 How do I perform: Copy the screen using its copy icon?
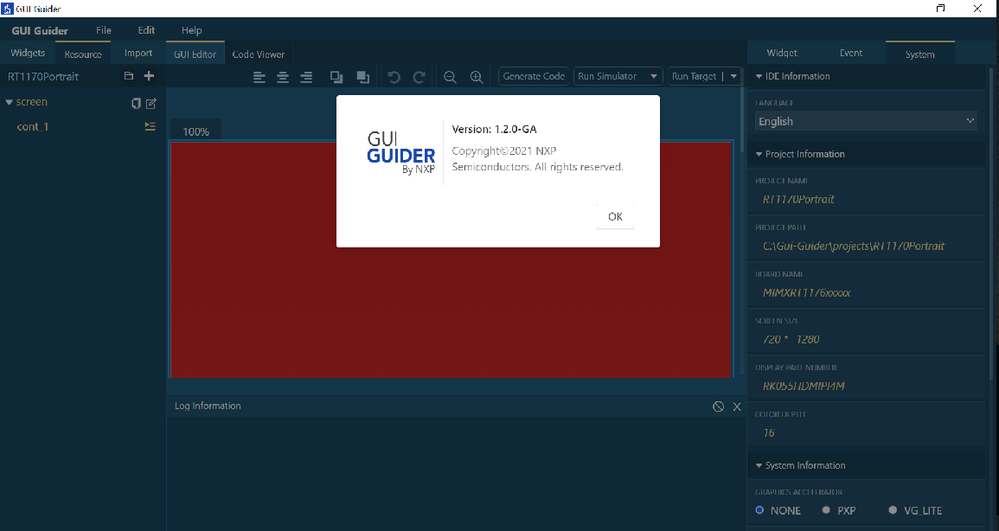tap(136, 103)
